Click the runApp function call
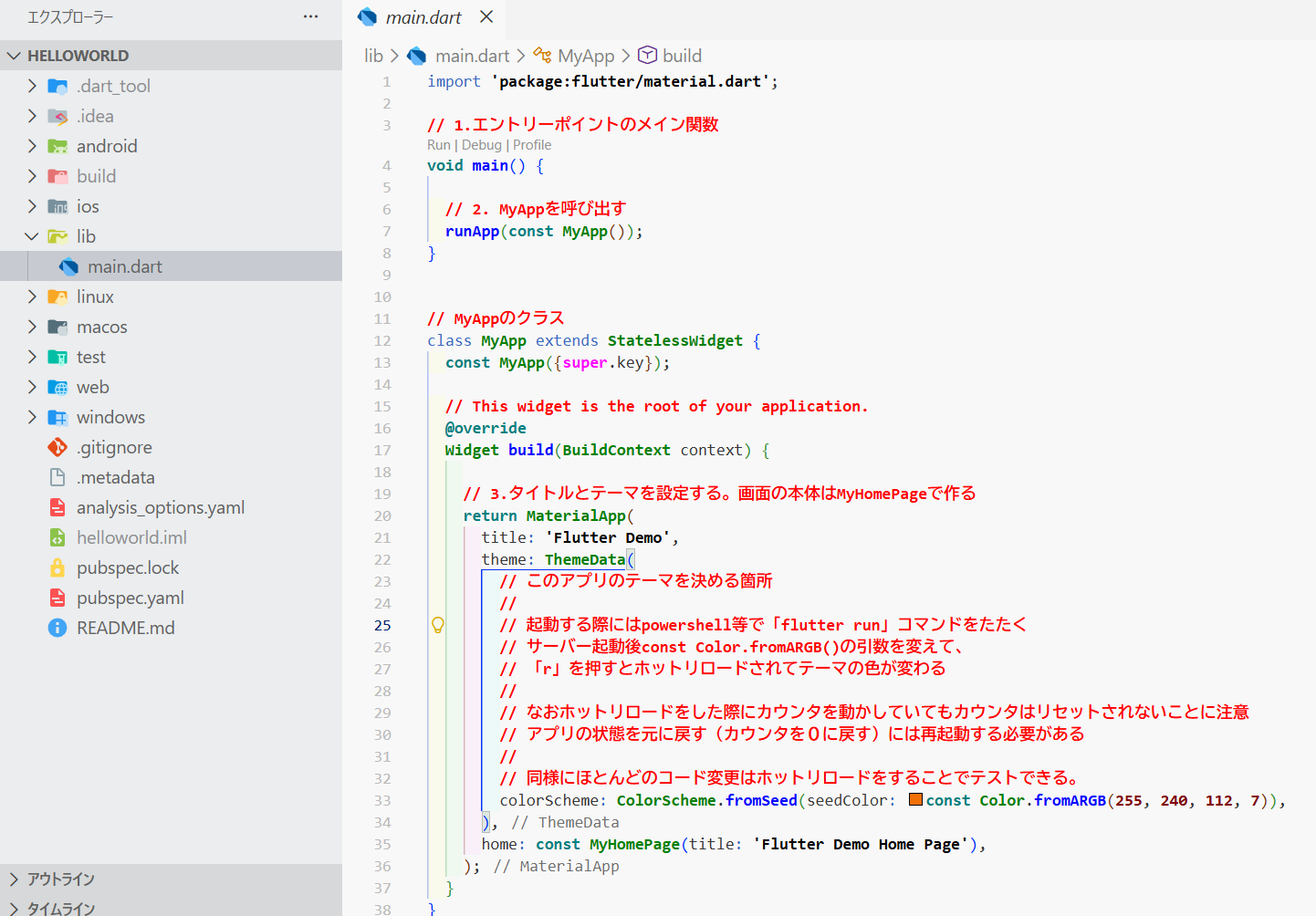 pyautogui.click(x=472, y=231)
